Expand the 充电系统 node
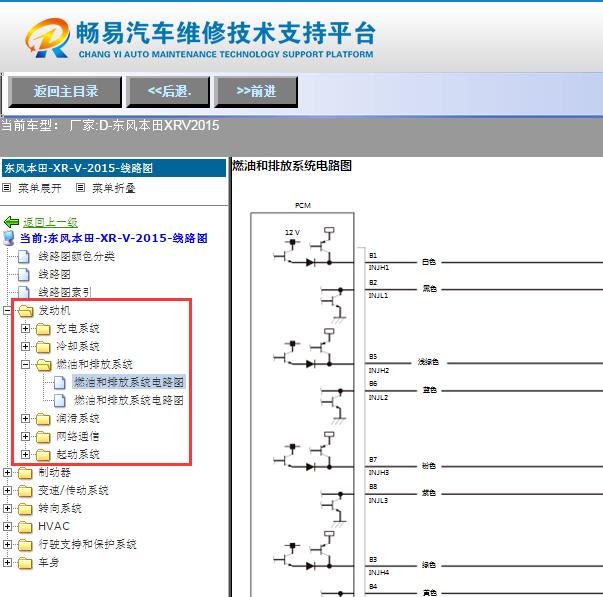The height and width of the screenshot is (597, 603). click(x=25, y=328)
